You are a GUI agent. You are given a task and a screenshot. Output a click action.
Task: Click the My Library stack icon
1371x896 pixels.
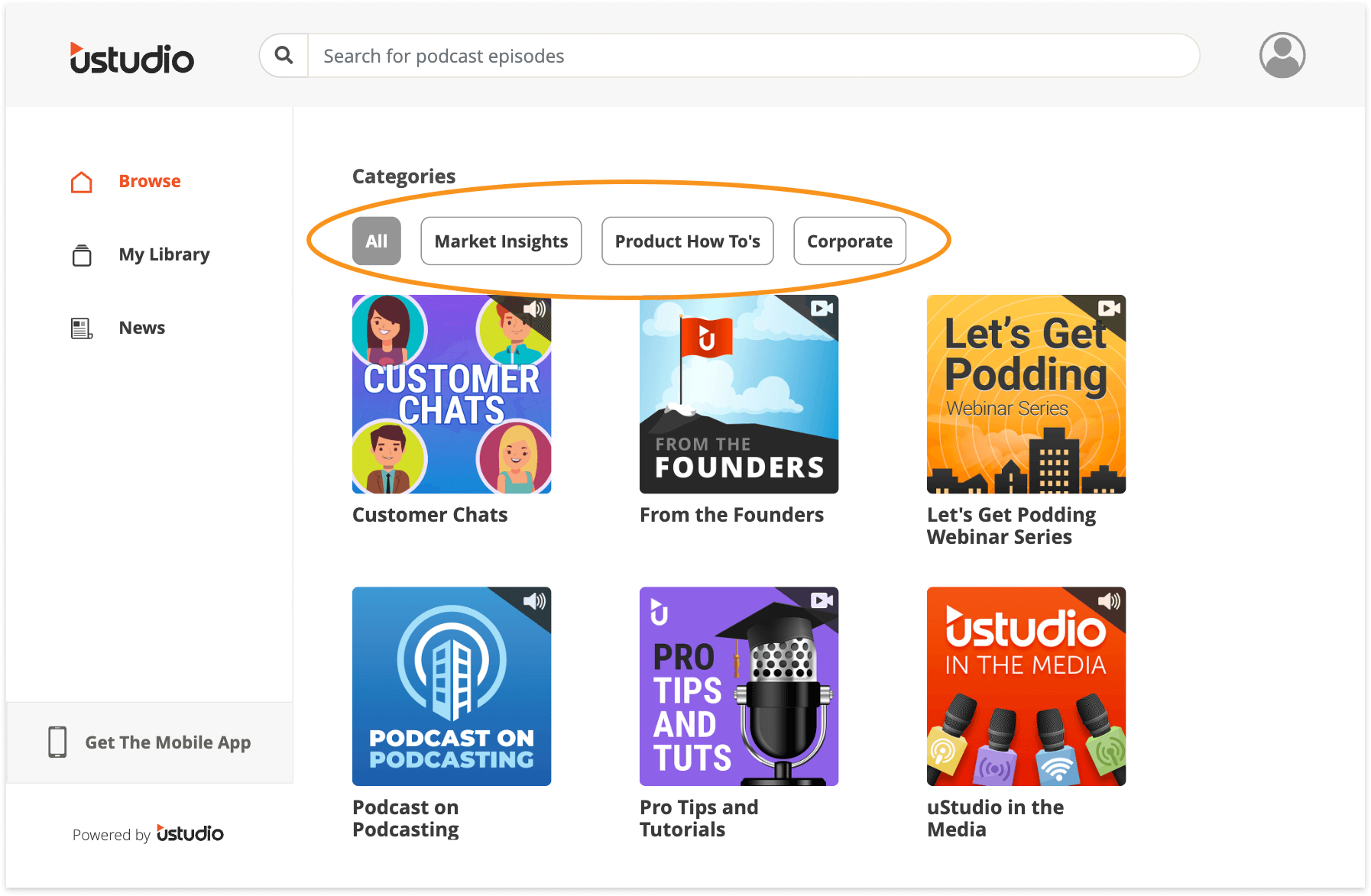pyautogui.click(x=82, y=255)
